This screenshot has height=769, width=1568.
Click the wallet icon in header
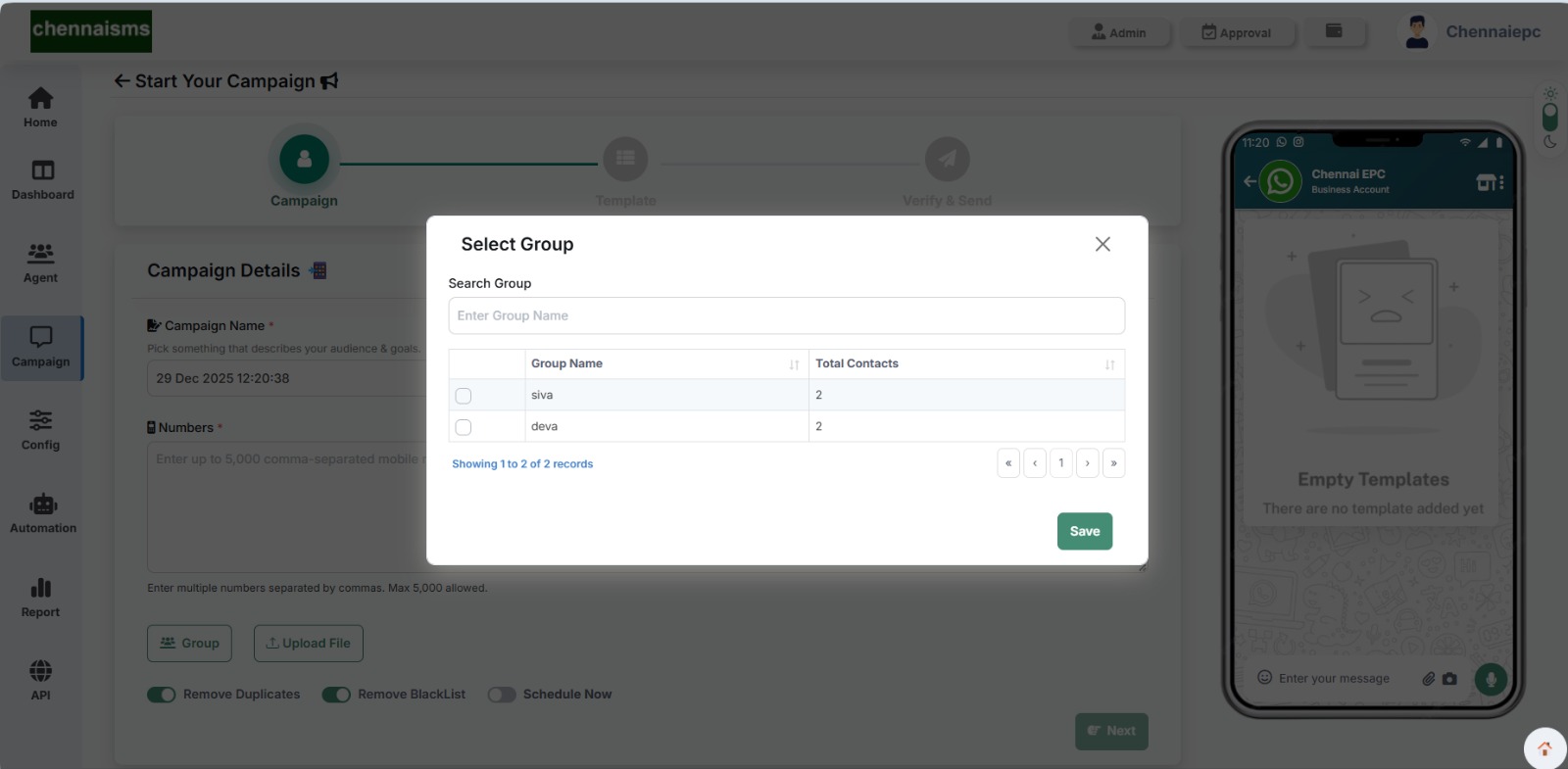1334,31
